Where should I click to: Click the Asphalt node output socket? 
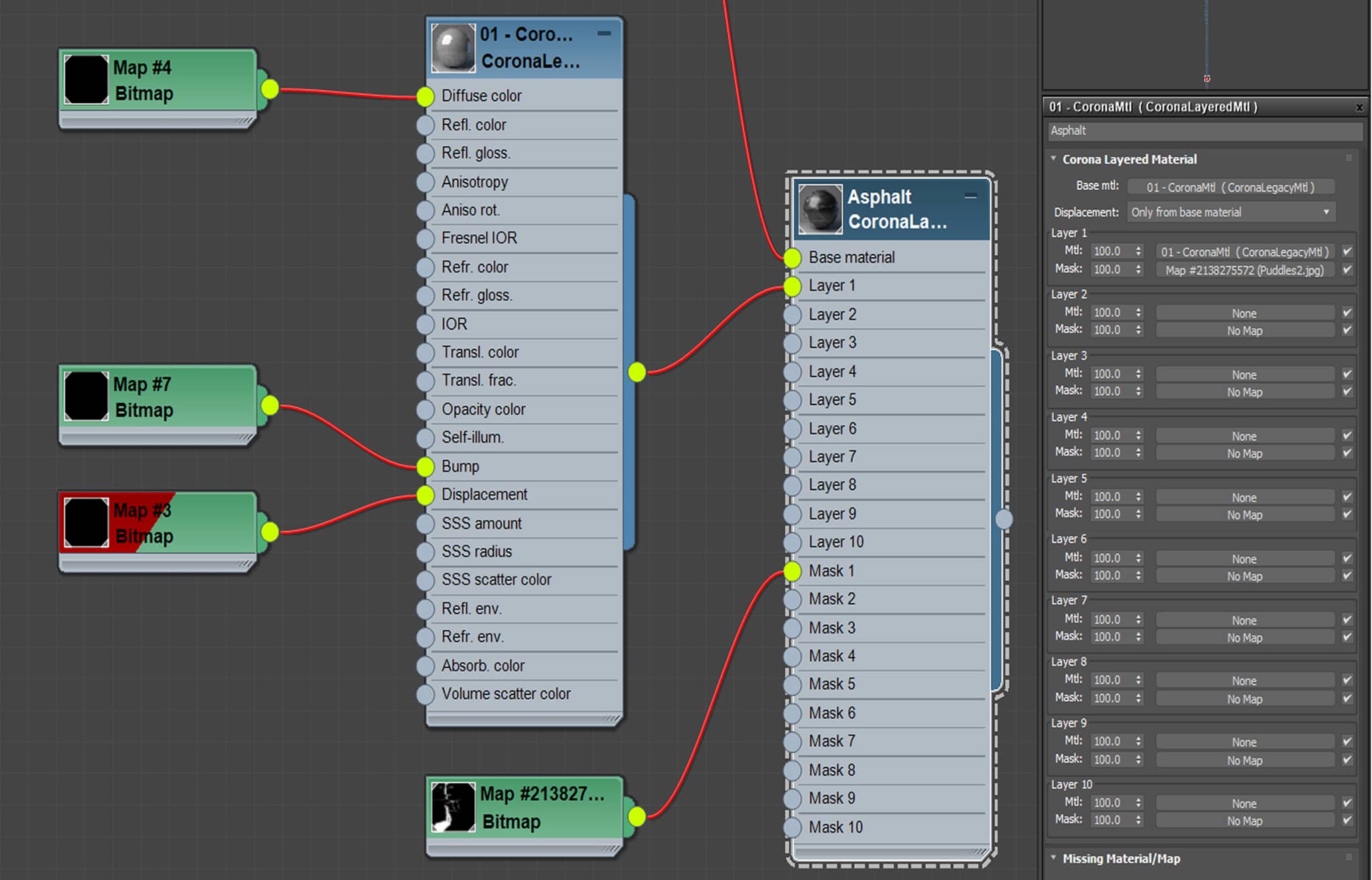pos(1004,519)
